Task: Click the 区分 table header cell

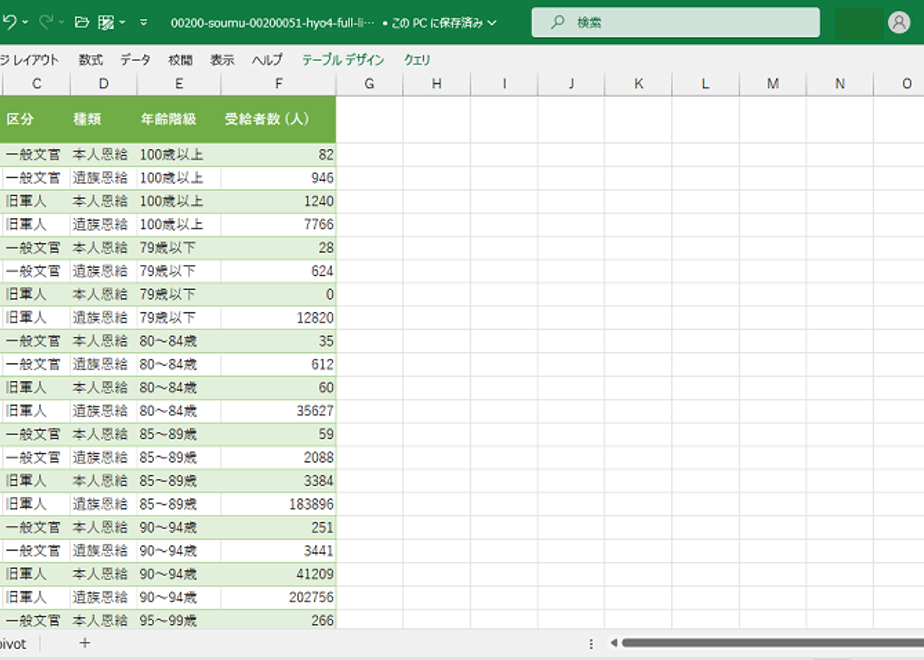Action: 35,119
